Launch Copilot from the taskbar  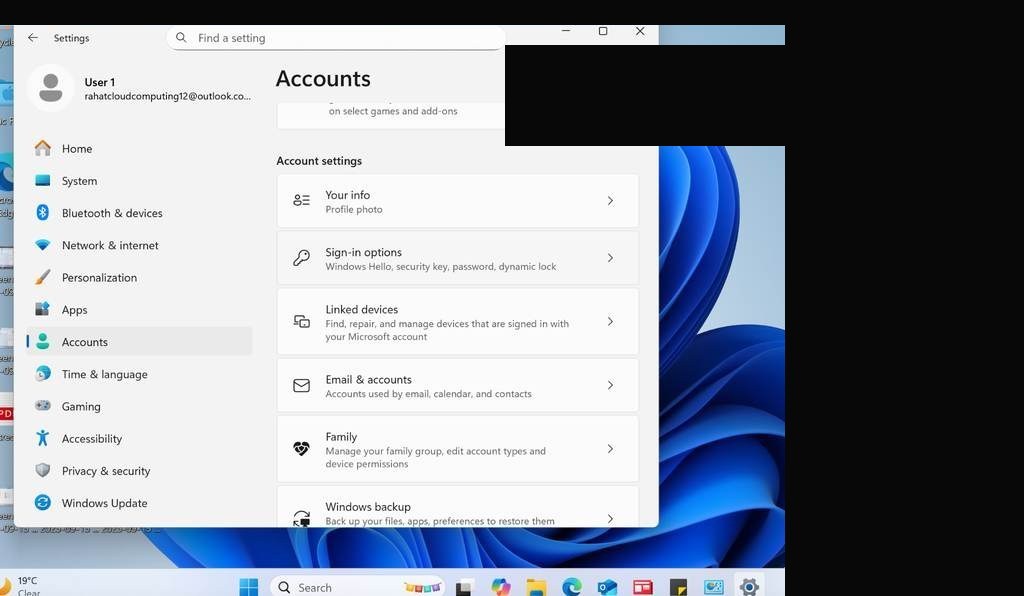[x=501, y=587]
